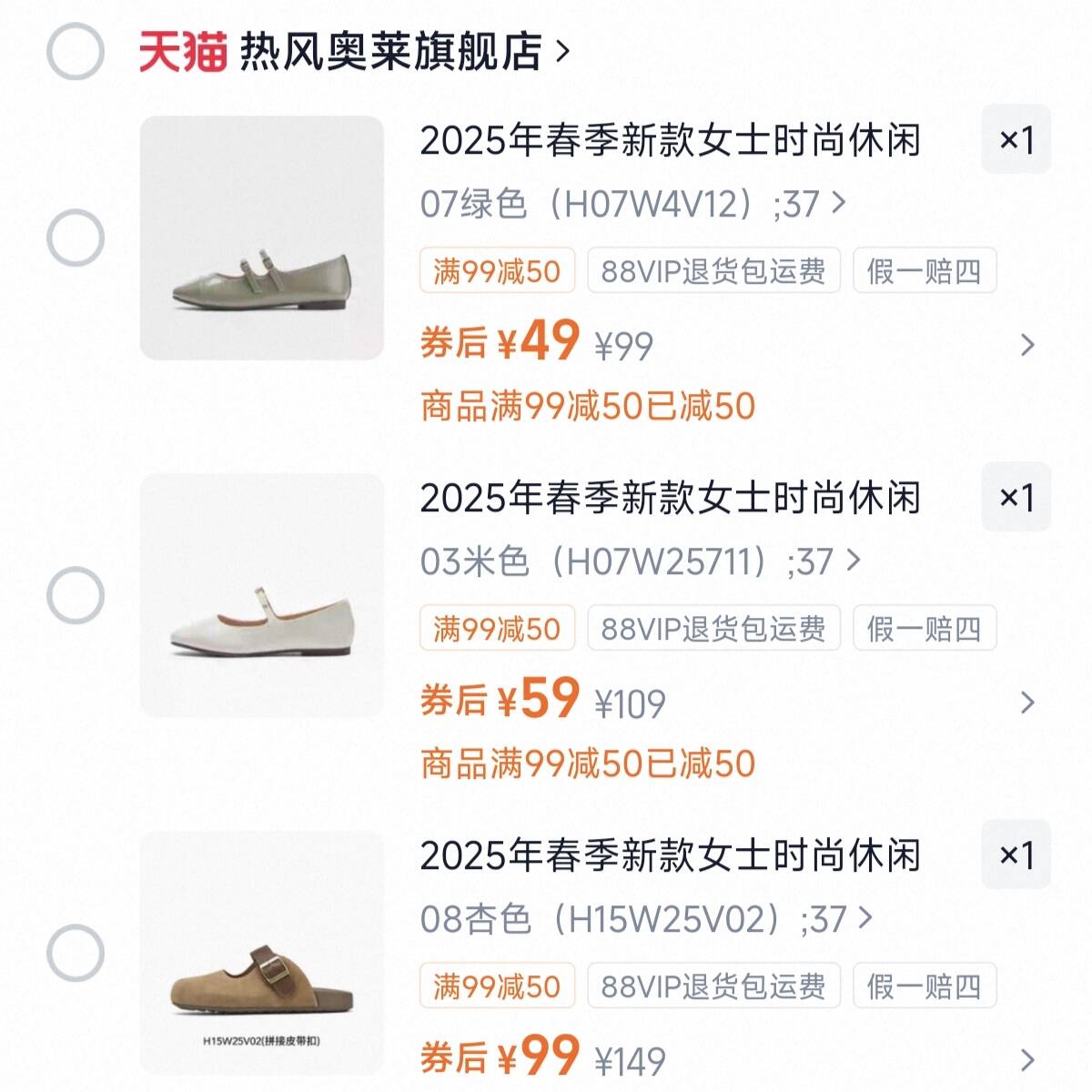Select the beige 03米色 shoe item
The image size is (1092, 1092).
point(76,596)
